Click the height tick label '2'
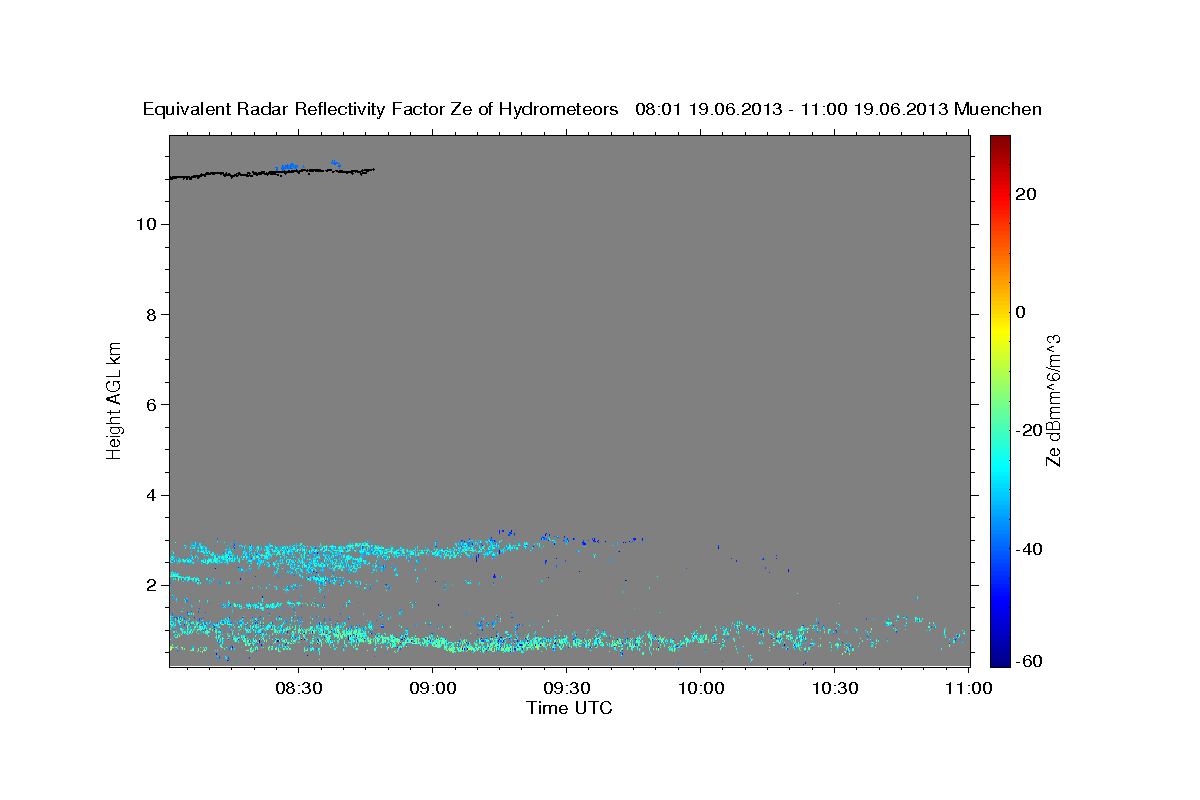Viewport: 1200px width, 800px height. 153,585
